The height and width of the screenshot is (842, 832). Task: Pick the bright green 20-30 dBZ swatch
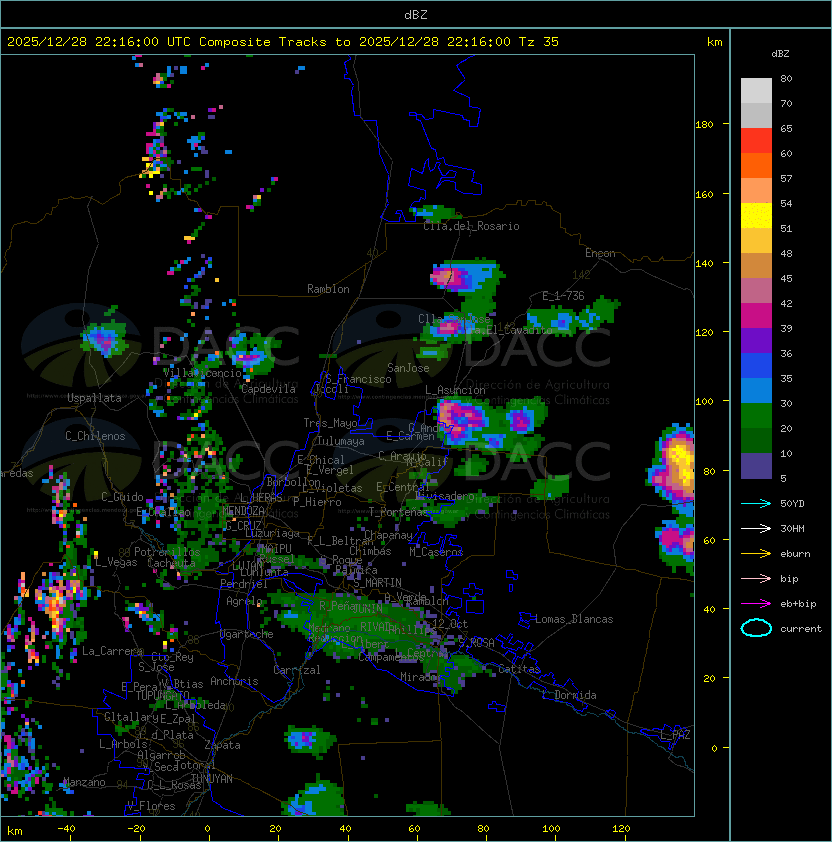pos(756,416)
